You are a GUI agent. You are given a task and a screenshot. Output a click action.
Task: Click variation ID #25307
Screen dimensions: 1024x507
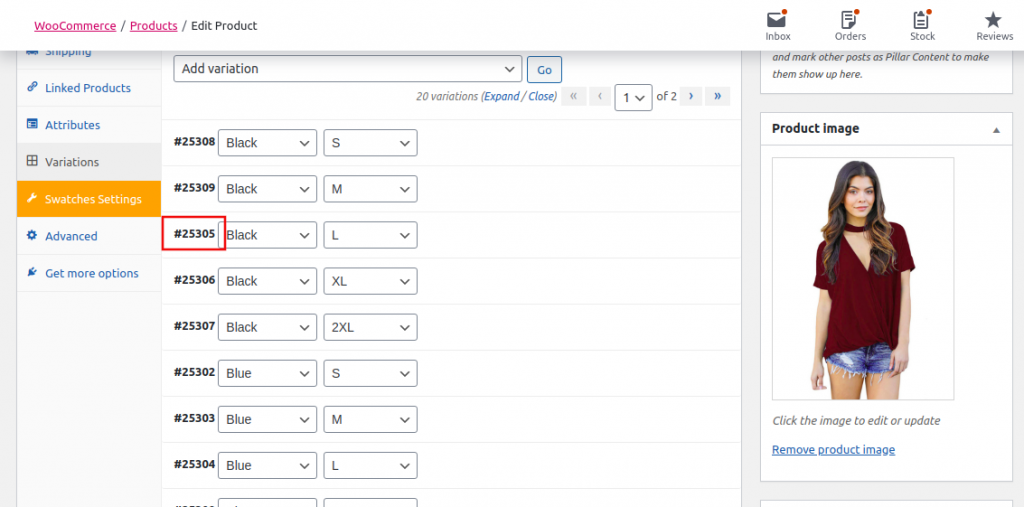point(195,325)
